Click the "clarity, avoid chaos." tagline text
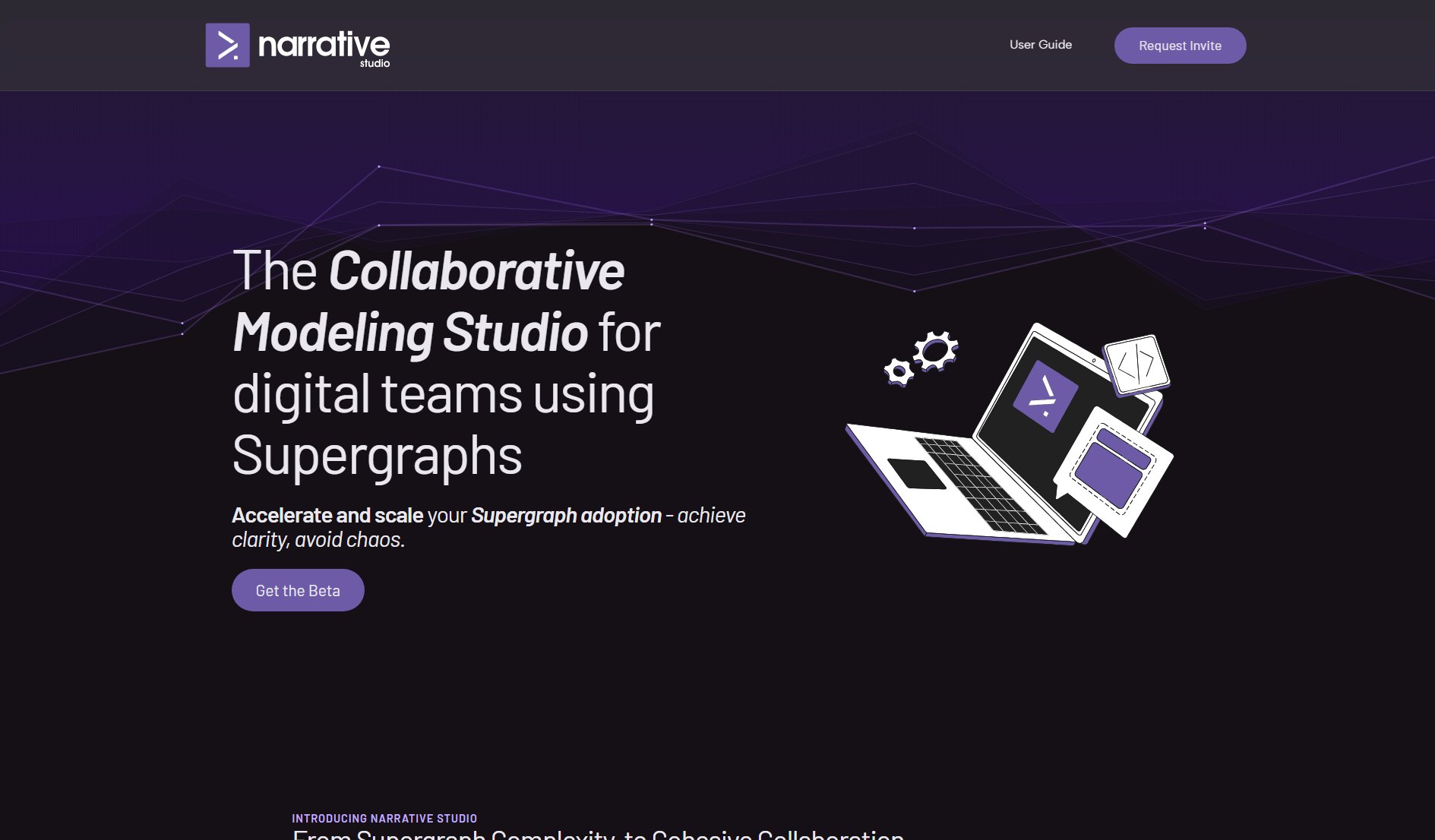This screenshot has height=840, width=1435. click(x=318, y=540)
